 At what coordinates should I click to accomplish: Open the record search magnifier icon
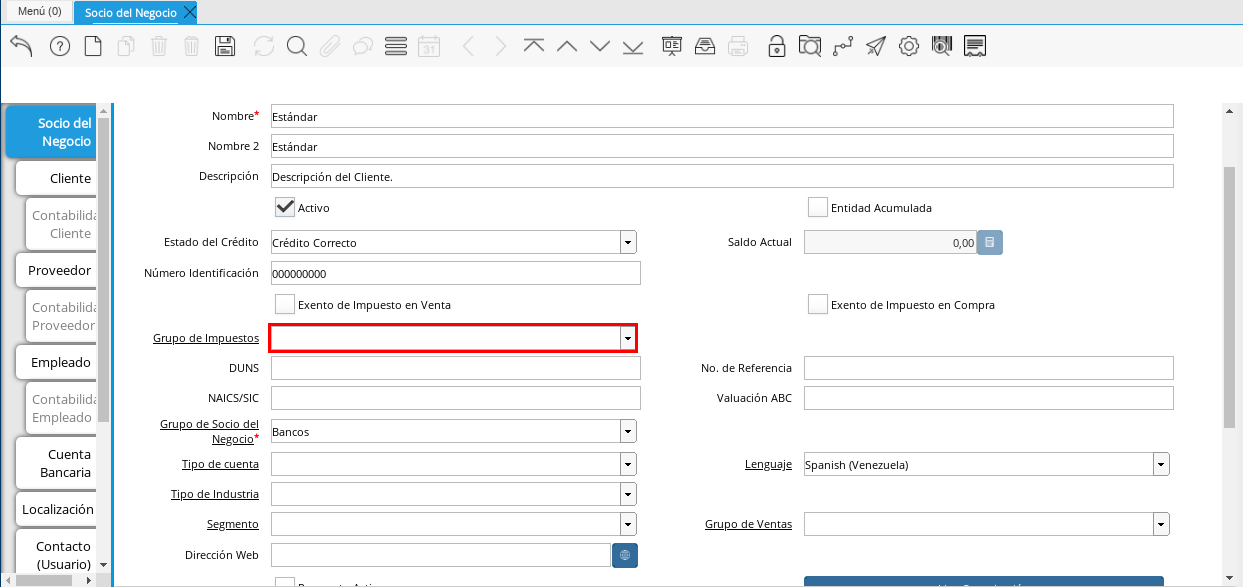pos(296,46)
